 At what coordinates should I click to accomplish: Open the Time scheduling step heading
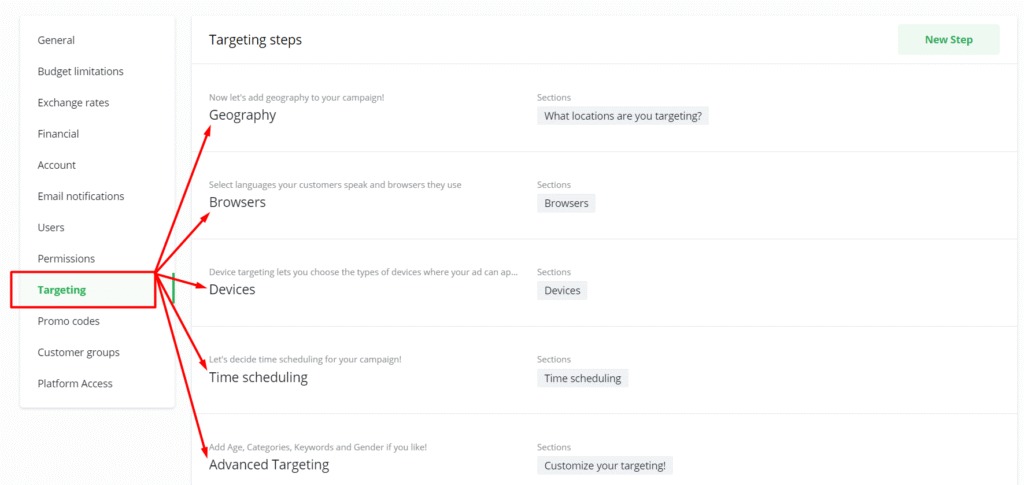pos(258,377)
